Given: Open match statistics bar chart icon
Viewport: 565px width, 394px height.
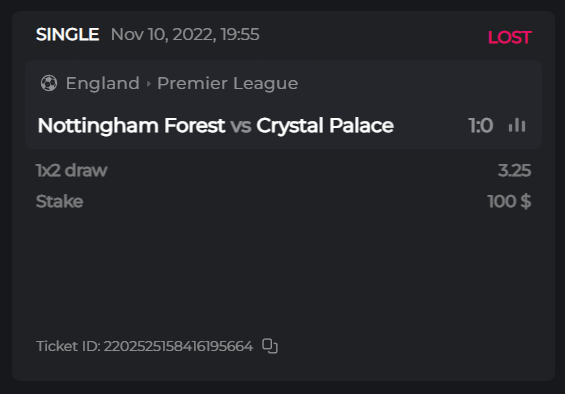Looking at the screenshot, I should (517, 125).
